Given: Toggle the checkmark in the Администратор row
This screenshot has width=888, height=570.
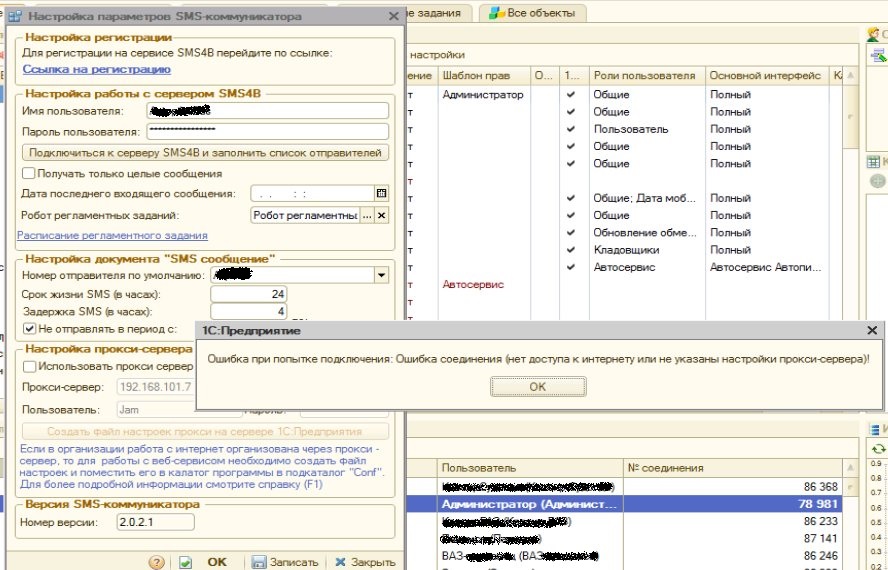Looking at the screenshot, I should pyautogui.click(x=571, y=95).
